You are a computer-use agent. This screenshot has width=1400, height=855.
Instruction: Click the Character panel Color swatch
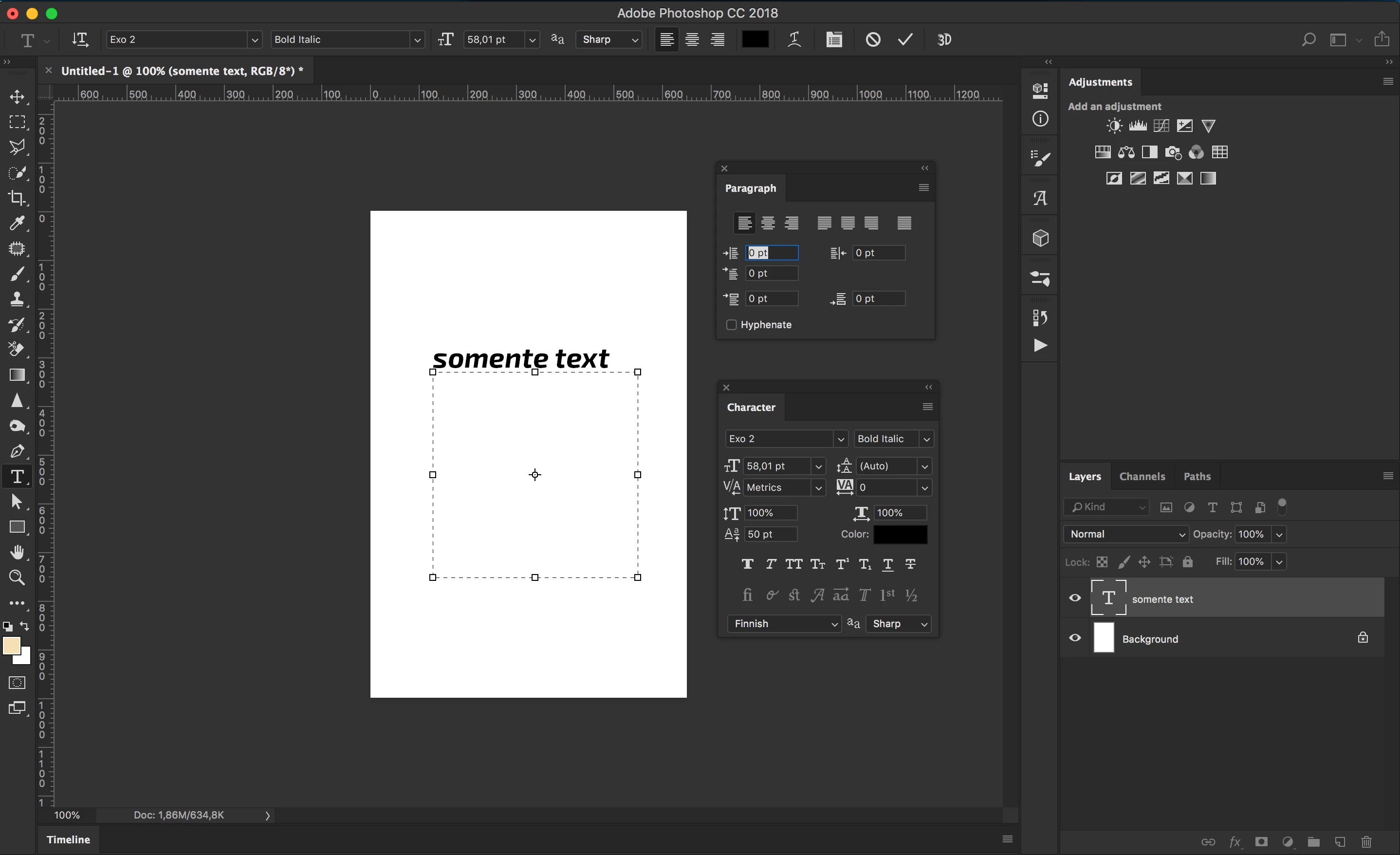(900, 534)
